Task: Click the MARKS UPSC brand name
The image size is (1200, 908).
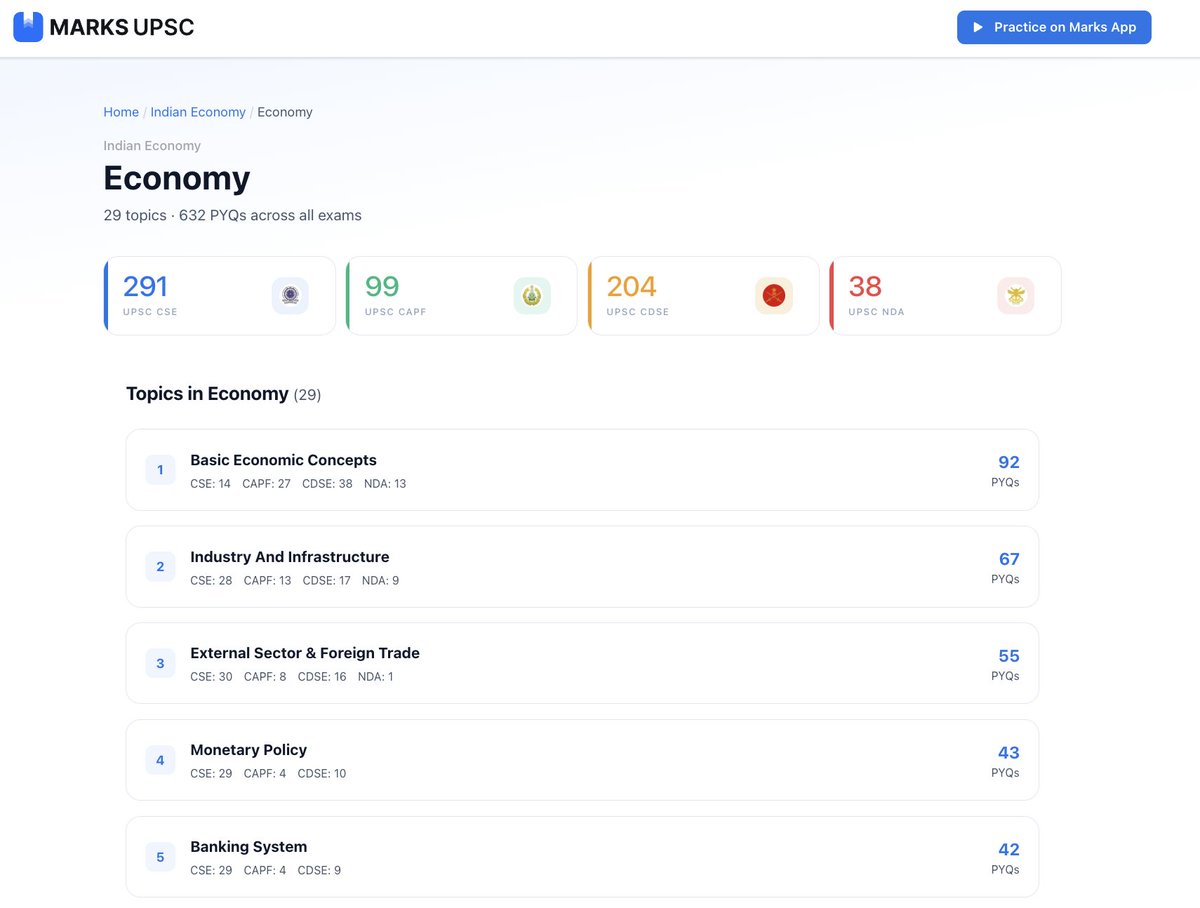Action: point(121,28)
